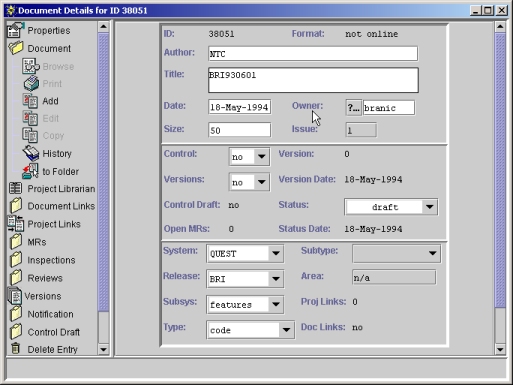The width and height of the screenshot is (513, 385).
Task: Click the Document Links label
Action: [x=61, y=206]
